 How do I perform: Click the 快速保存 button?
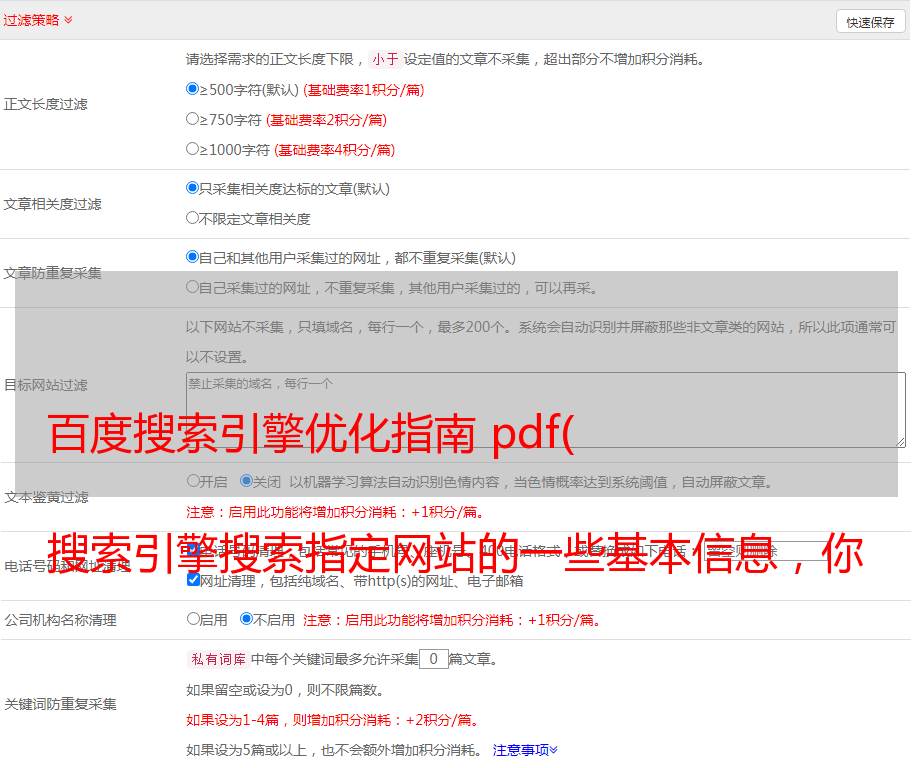pos(870,22)
